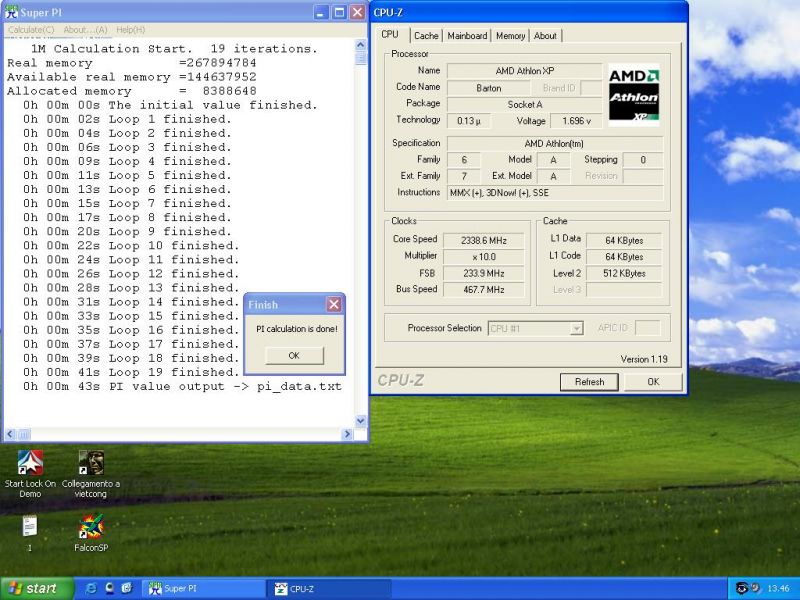Click the Refresh button in CPU-Z
Image resolution: width=800 pixels, height=600 pixels.
pos(589,382)
